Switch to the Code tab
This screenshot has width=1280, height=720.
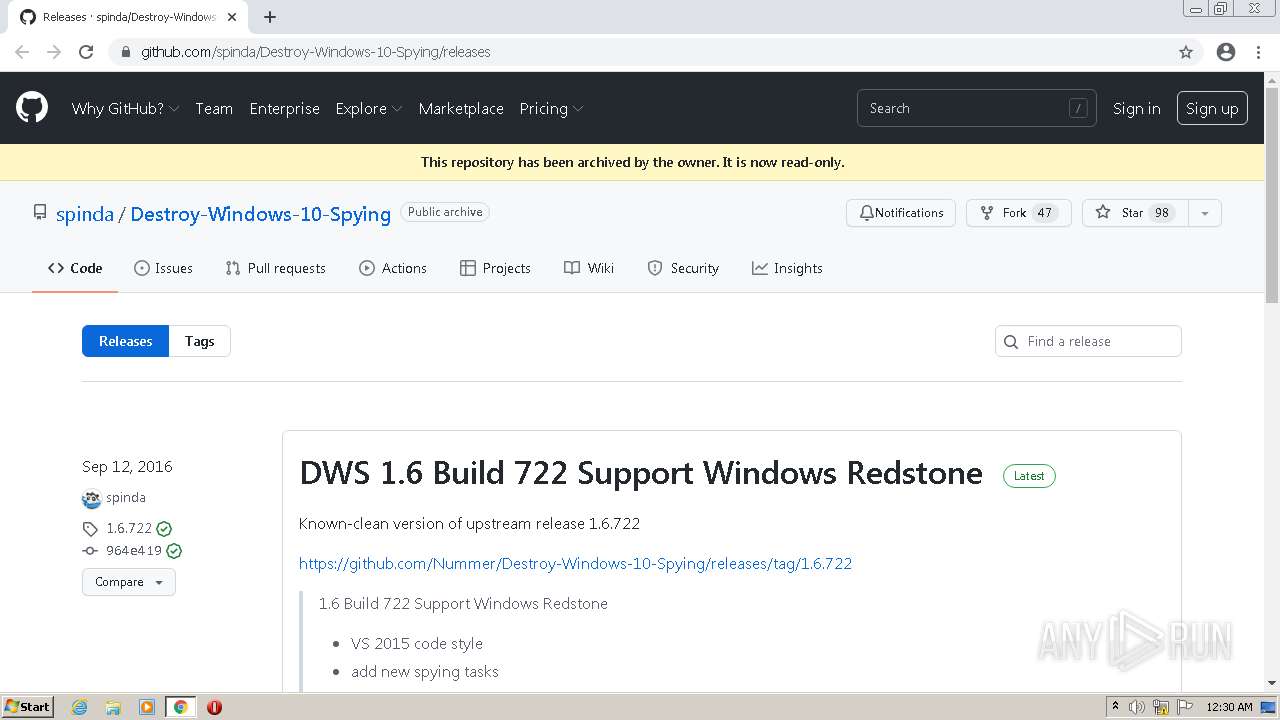[x=75, y=268]
